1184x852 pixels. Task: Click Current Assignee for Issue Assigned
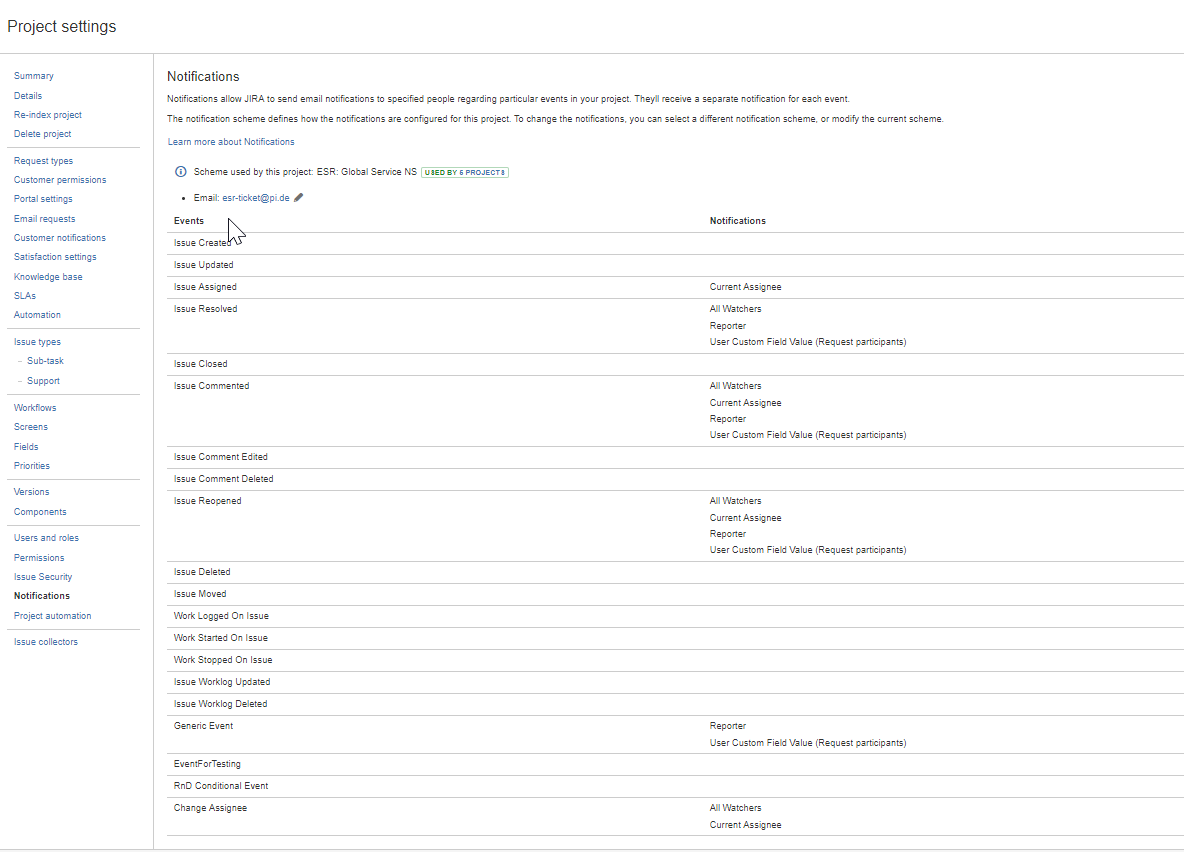coord(745,287)
